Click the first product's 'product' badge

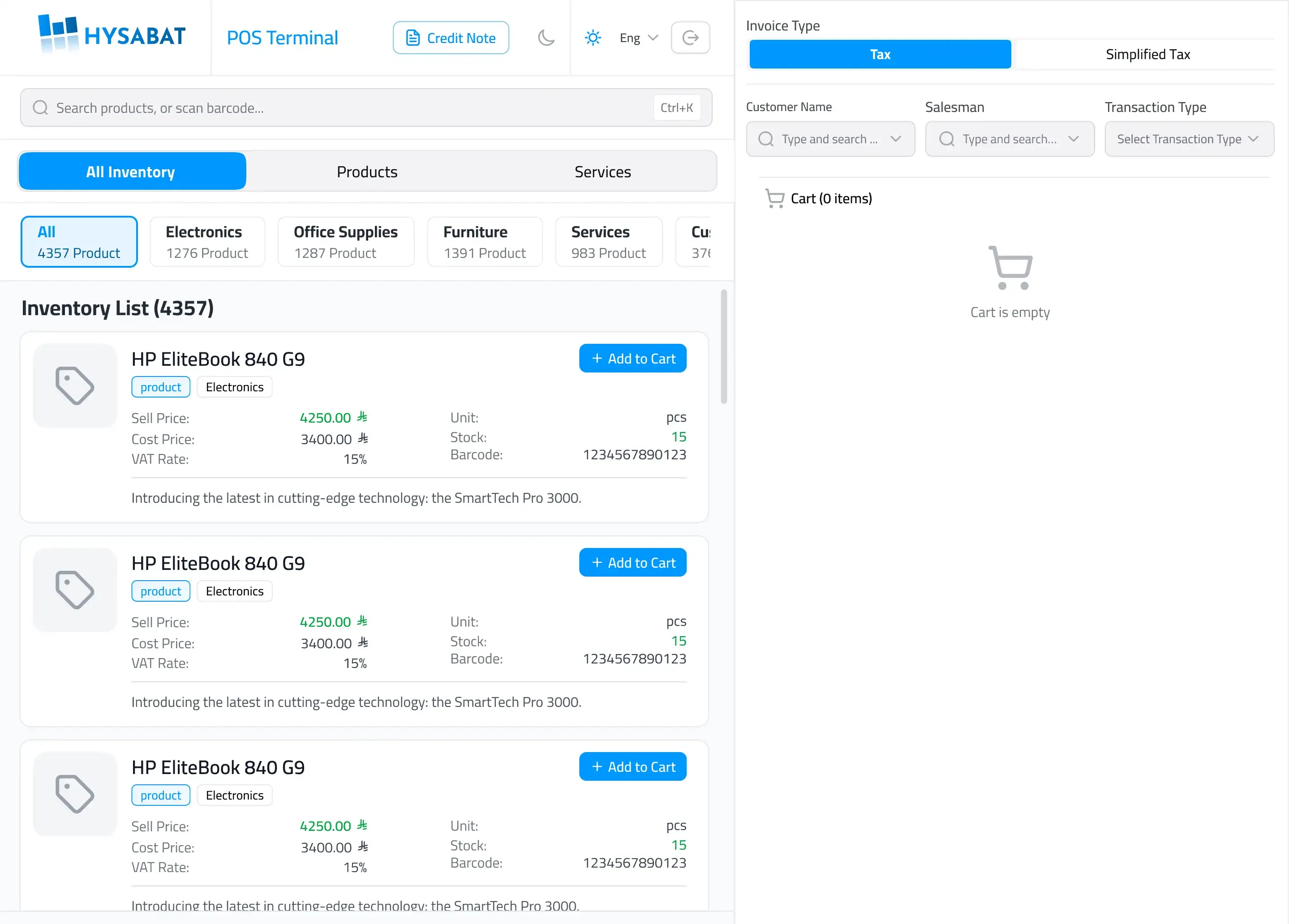[x=161, y=387]
